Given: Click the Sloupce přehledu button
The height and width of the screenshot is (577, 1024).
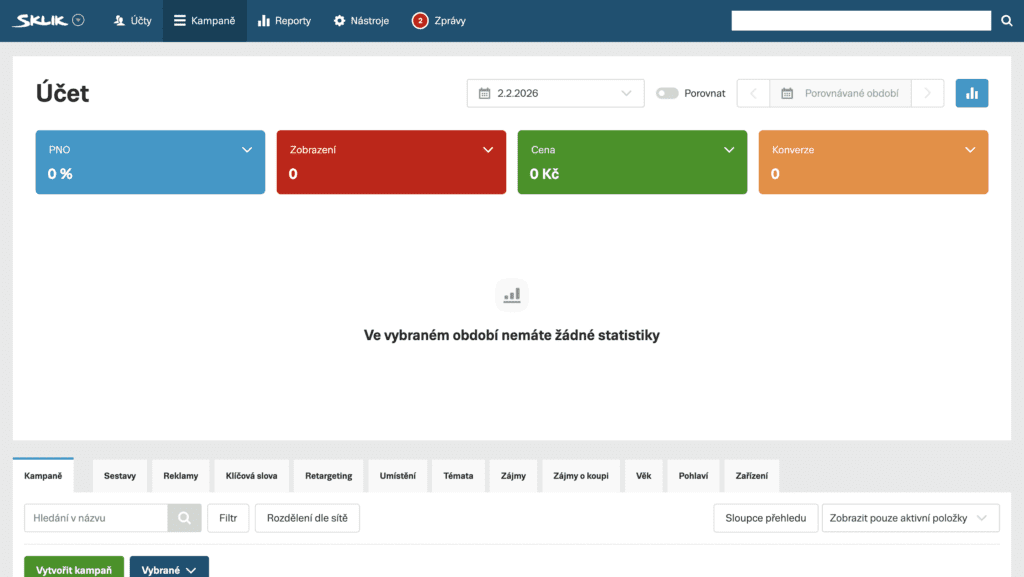Looking at the screenshot, I should coord(765,518).
